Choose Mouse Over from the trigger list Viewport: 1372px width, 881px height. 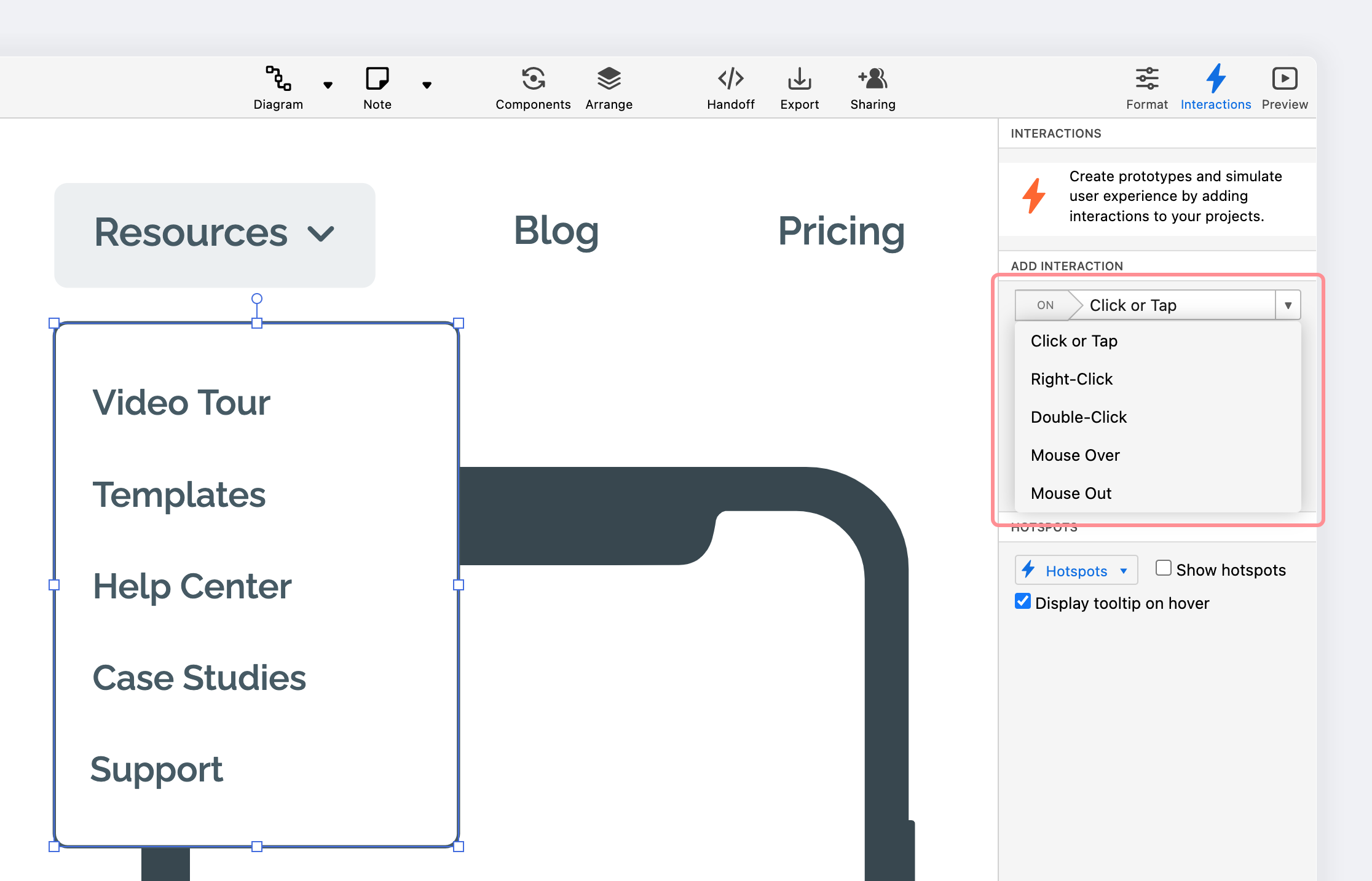(1075, 455)
